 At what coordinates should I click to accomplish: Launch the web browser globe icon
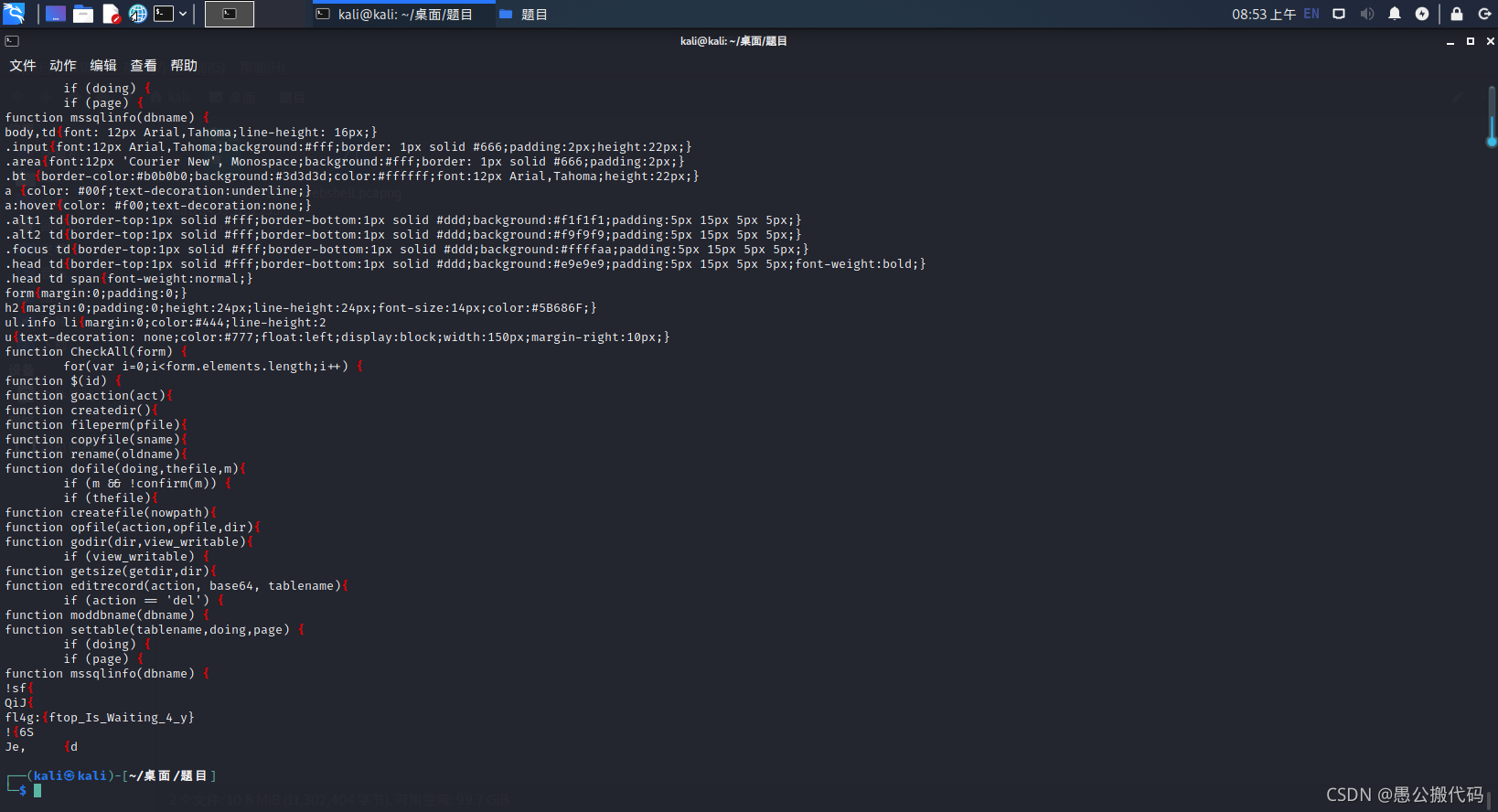[138, 14]
